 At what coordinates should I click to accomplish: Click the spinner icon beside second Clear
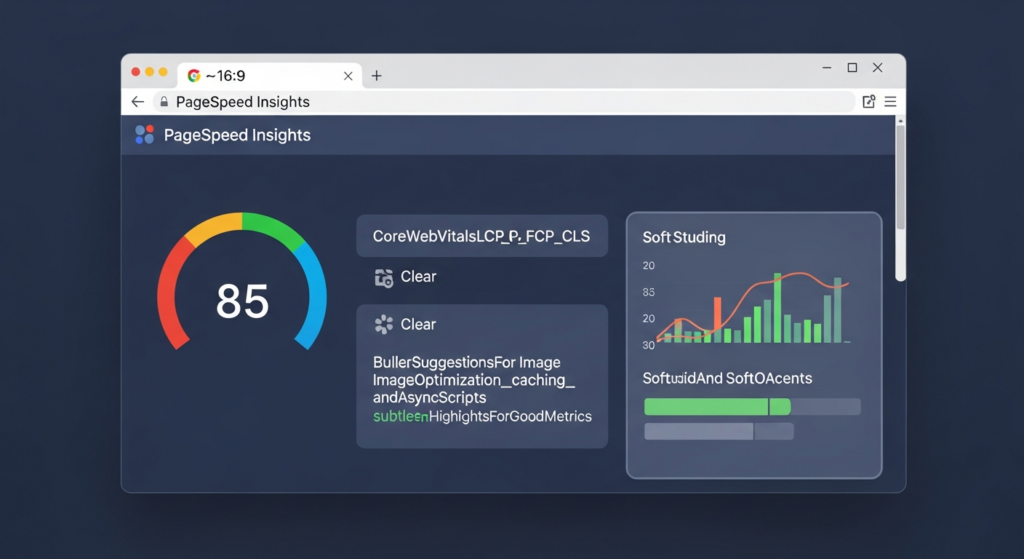[383, 325]
